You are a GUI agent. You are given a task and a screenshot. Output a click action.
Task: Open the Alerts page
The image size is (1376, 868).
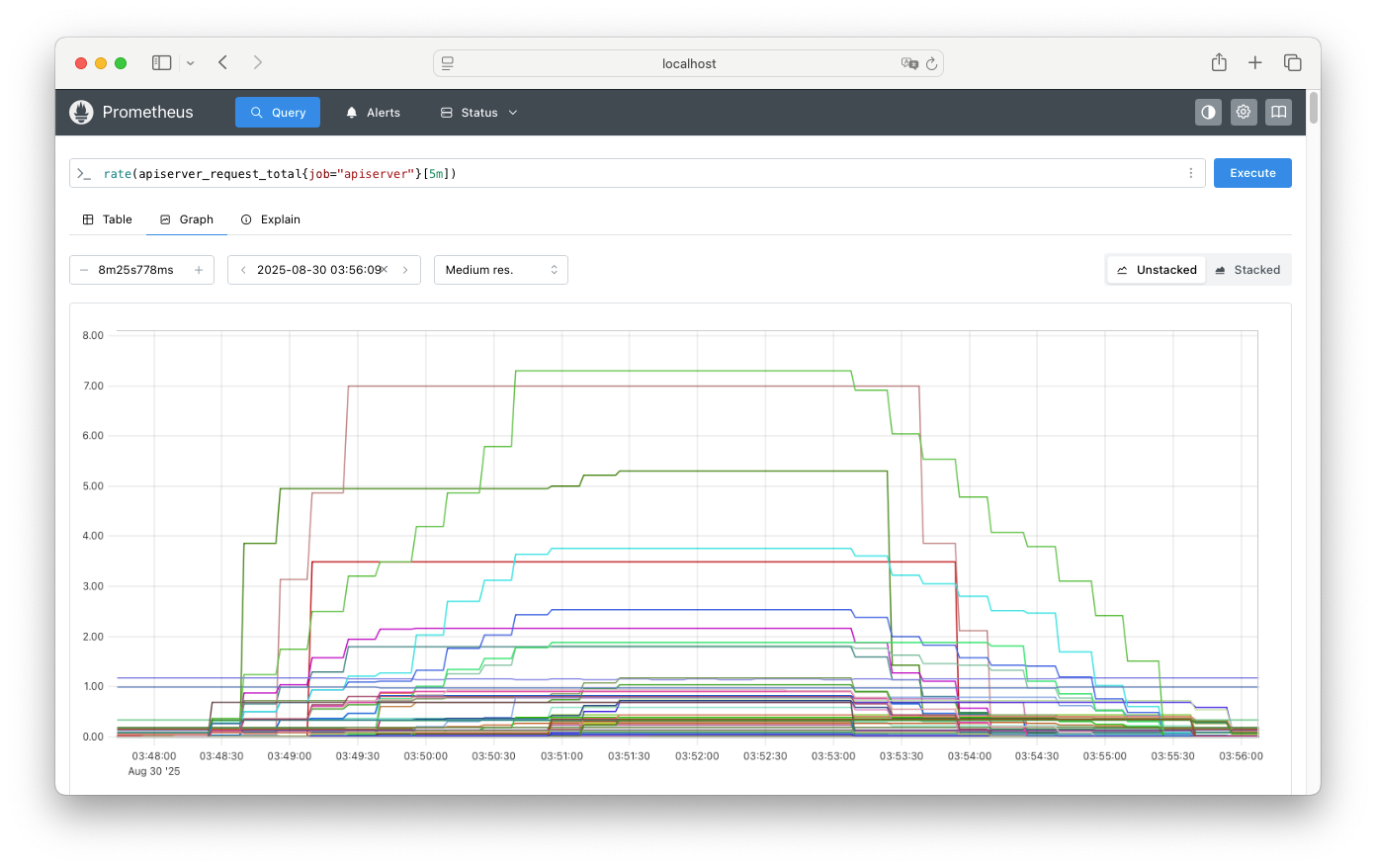click(x=373, y=113)
